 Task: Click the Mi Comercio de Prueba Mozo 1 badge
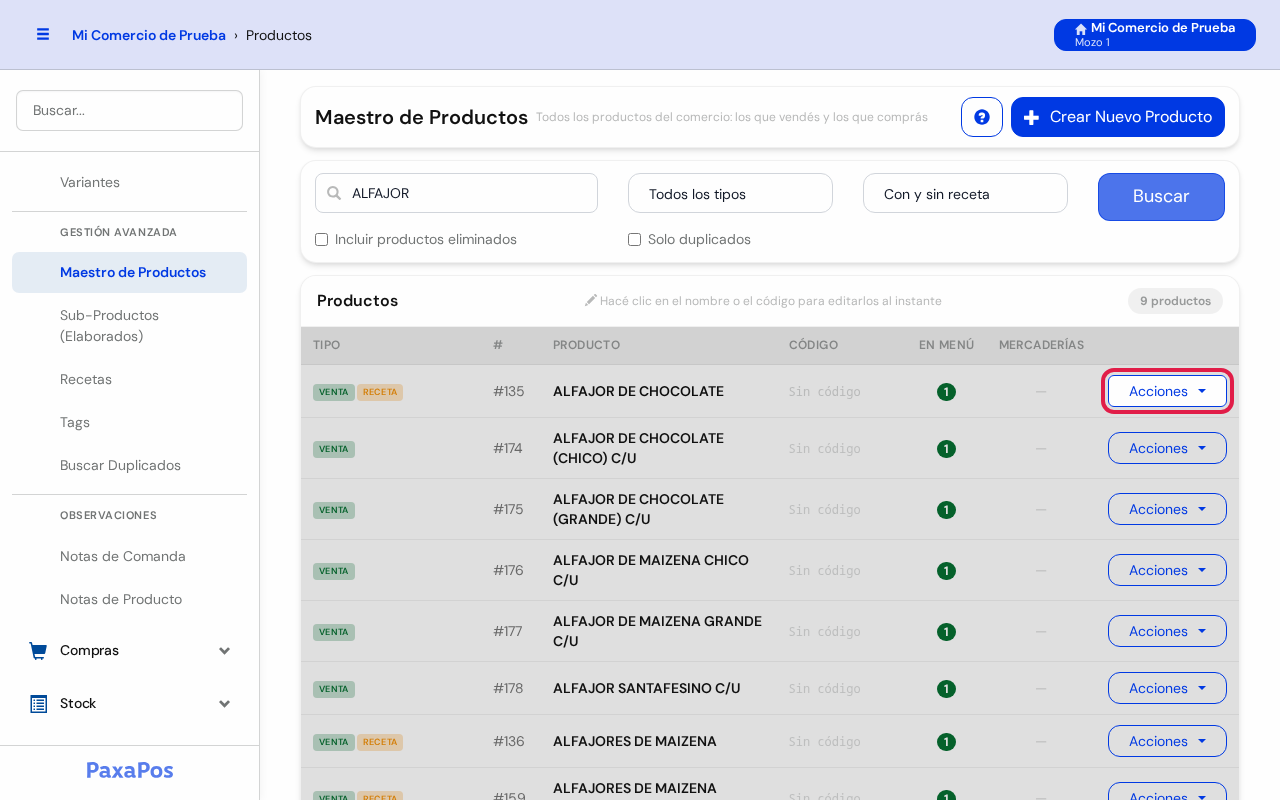(x=1155, y=35)
